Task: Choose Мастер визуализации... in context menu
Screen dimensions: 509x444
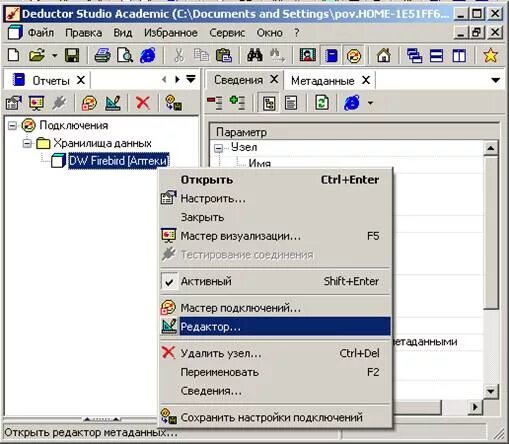Action: tap(275, 236)
